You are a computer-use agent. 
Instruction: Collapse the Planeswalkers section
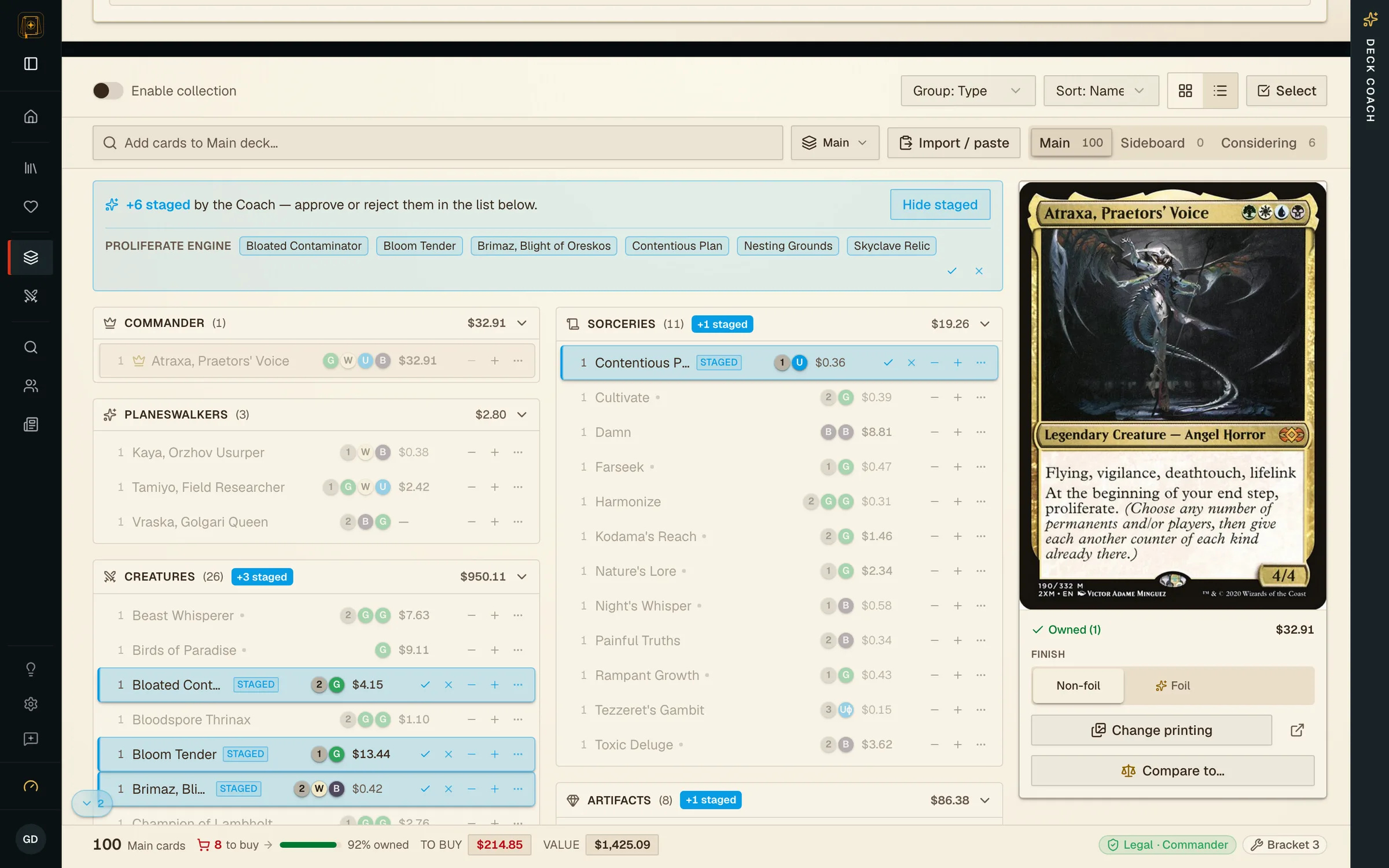coord(522,415)
